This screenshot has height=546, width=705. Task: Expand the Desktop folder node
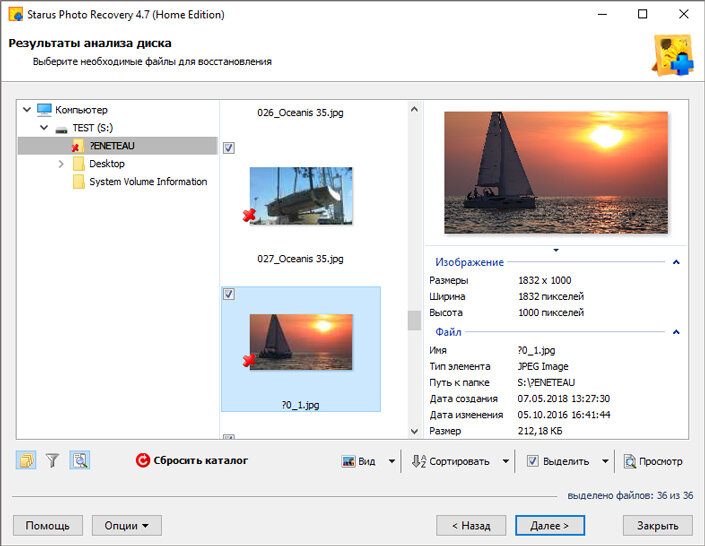pos(61,164)
